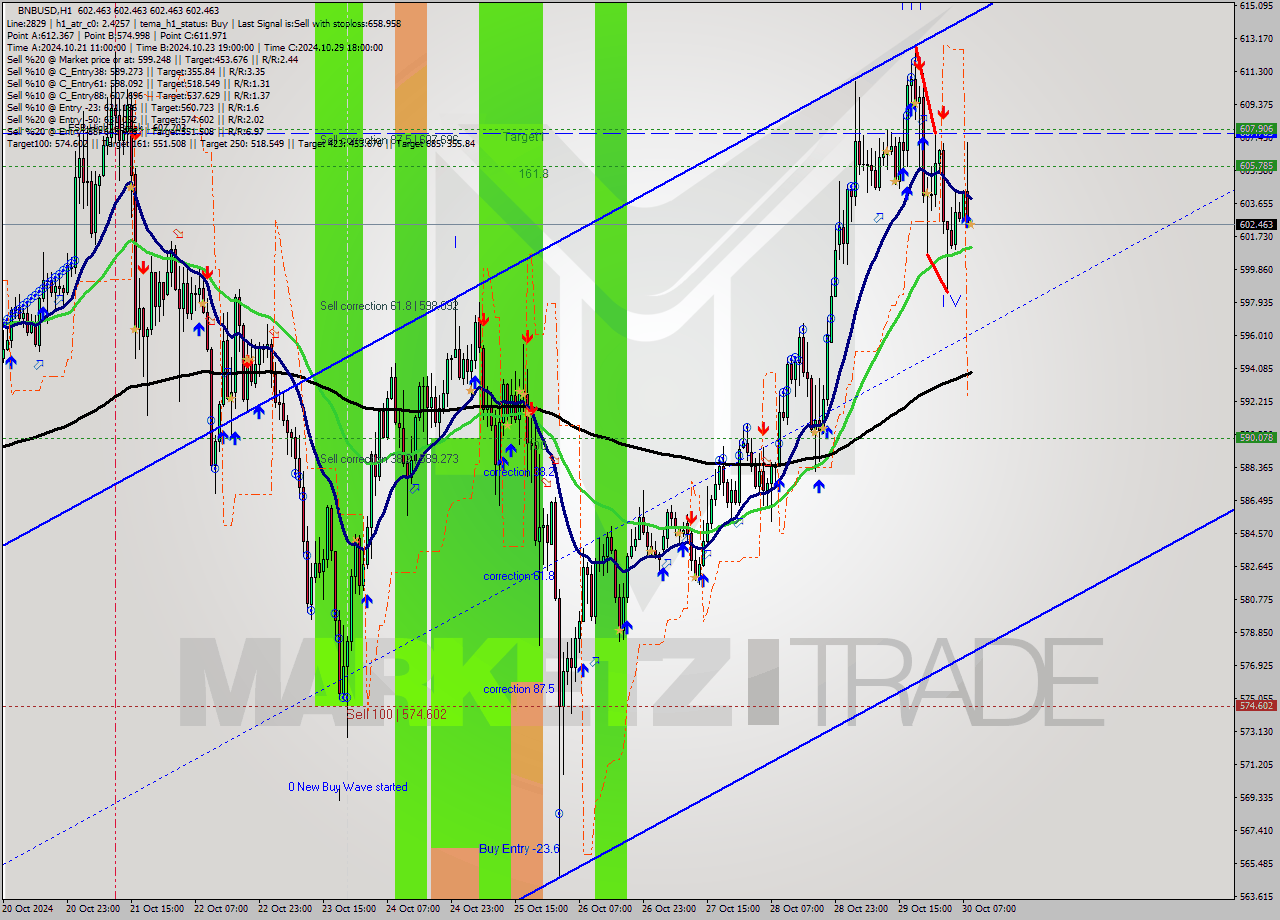Click current price tag 602.463 on axis

pyautogui.click(x=1256, y=225)
